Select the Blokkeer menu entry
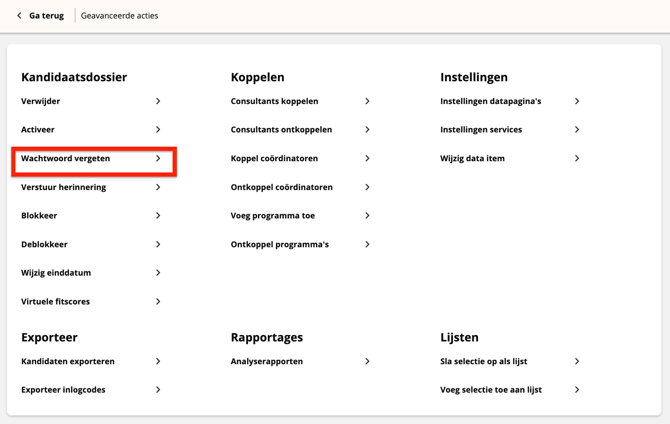 point(39,215)
